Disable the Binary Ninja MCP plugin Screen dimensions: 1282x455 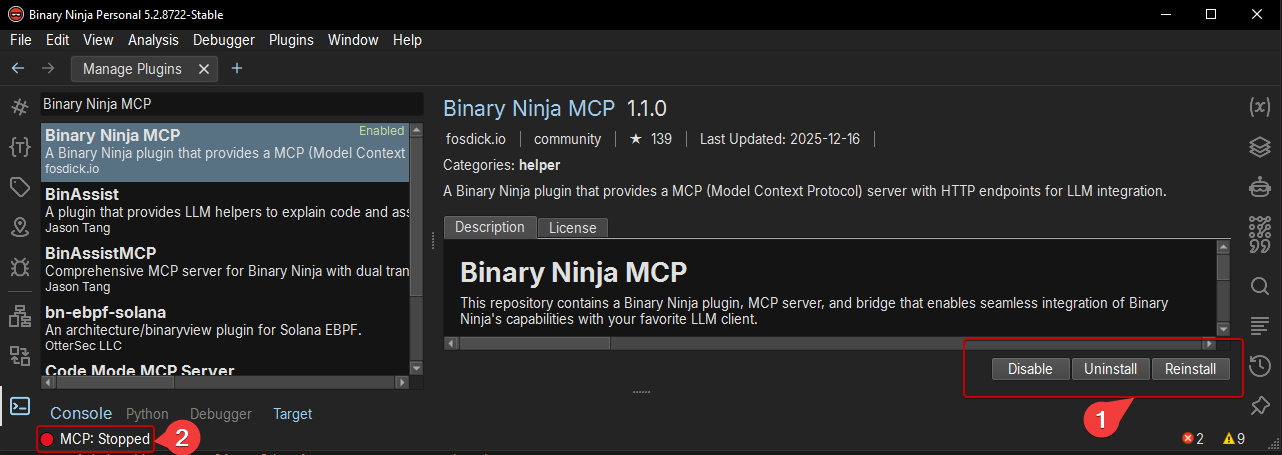[1030, 369]
